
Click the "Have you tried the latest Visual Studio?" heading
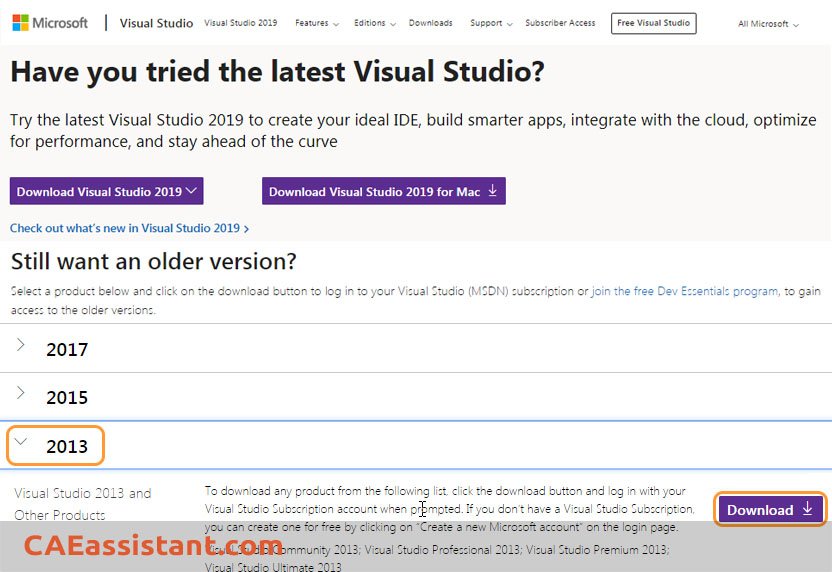[x=277, y=71]
